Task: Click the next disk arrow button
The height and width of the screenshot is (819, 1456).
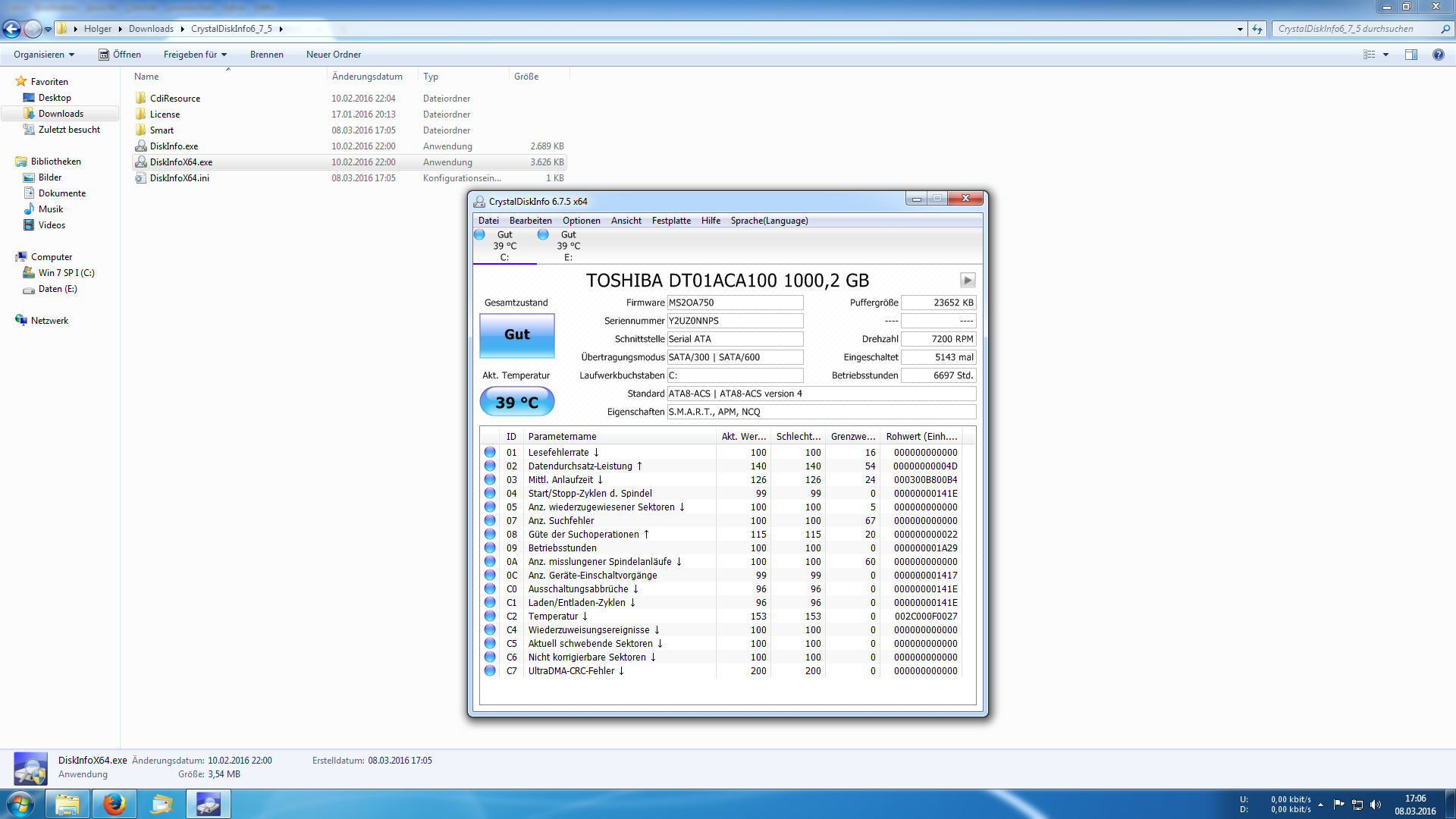Action: 968,281
